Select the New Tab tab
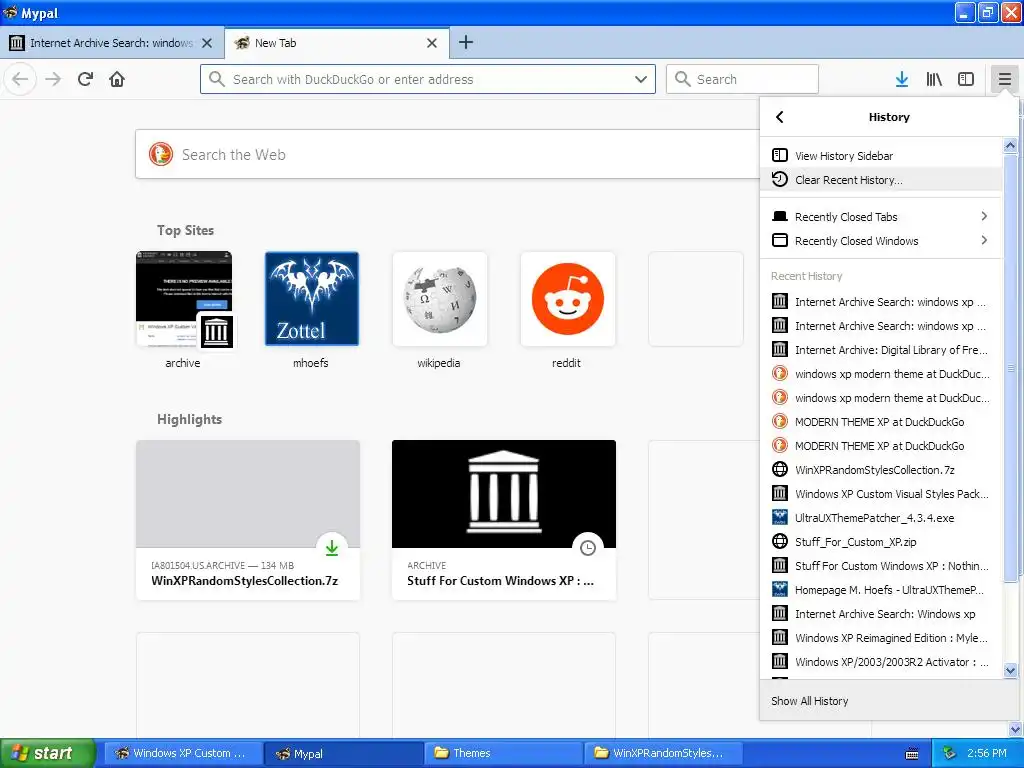The height and width of the screenshot is (768, 1024). [336, 43]
